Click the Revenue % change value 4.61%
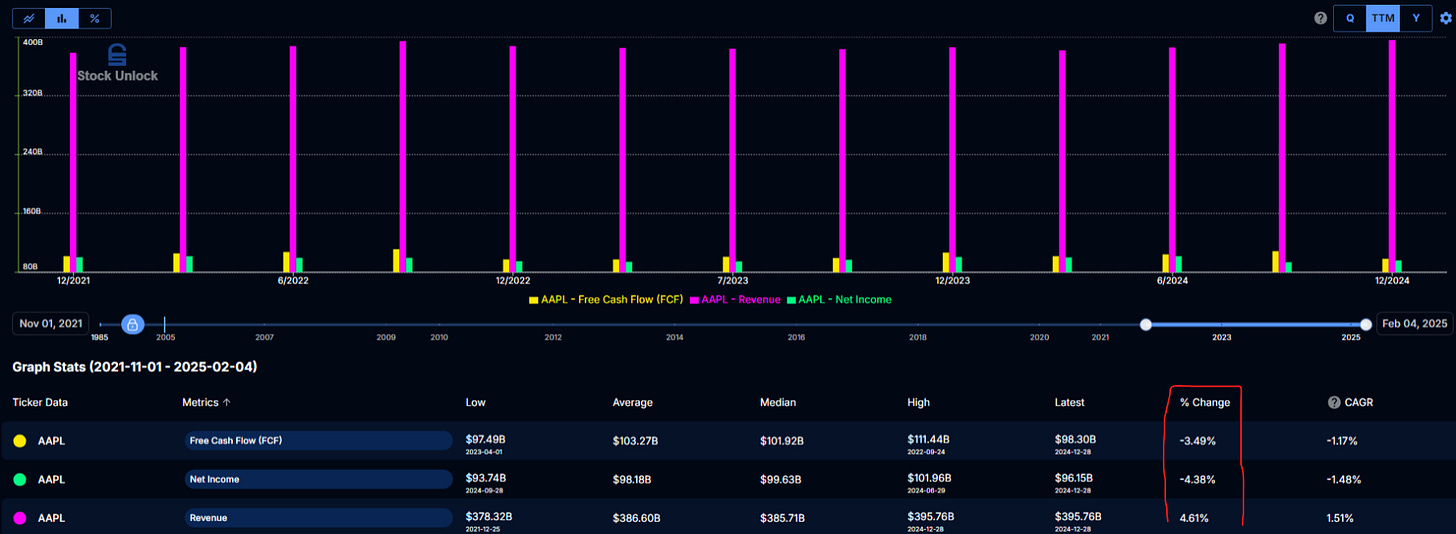The width and height of the screenshot is (1456, 534). [1195, 518]
